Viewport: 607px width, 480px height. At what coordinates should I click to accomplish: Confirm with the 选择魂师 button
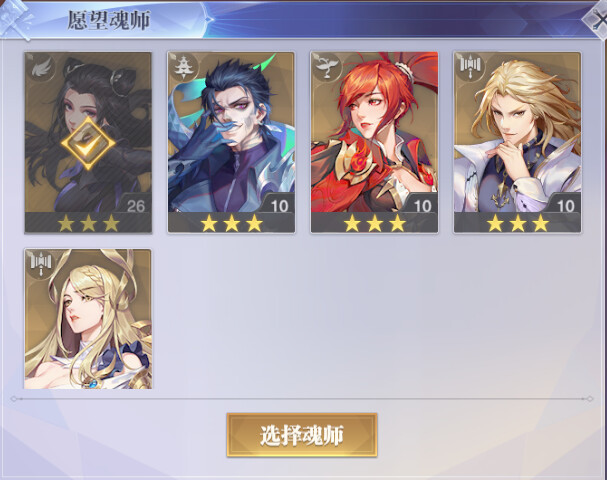[x=302, y=435]
